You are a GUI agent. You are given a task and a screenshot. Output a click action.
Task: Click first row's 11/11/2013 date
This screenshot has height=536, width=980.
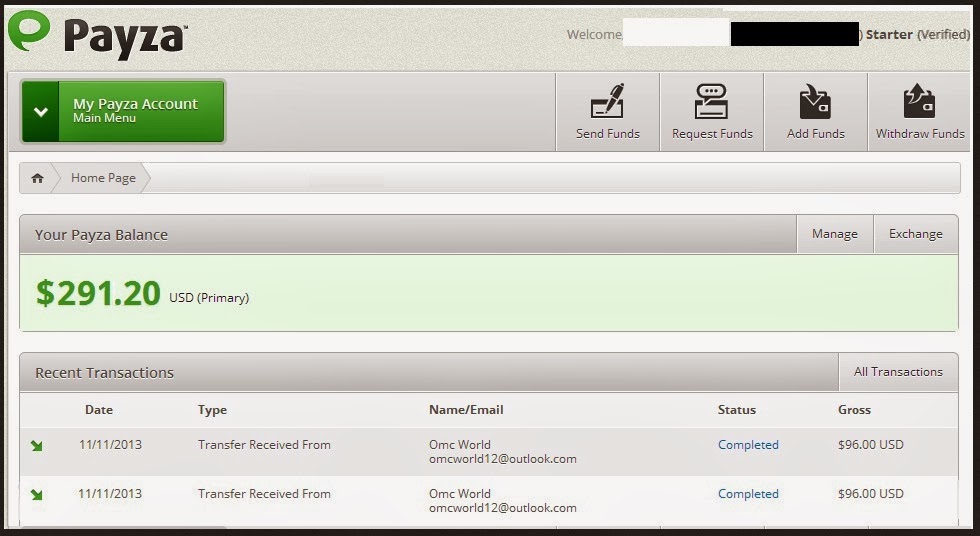pos(110,445)
